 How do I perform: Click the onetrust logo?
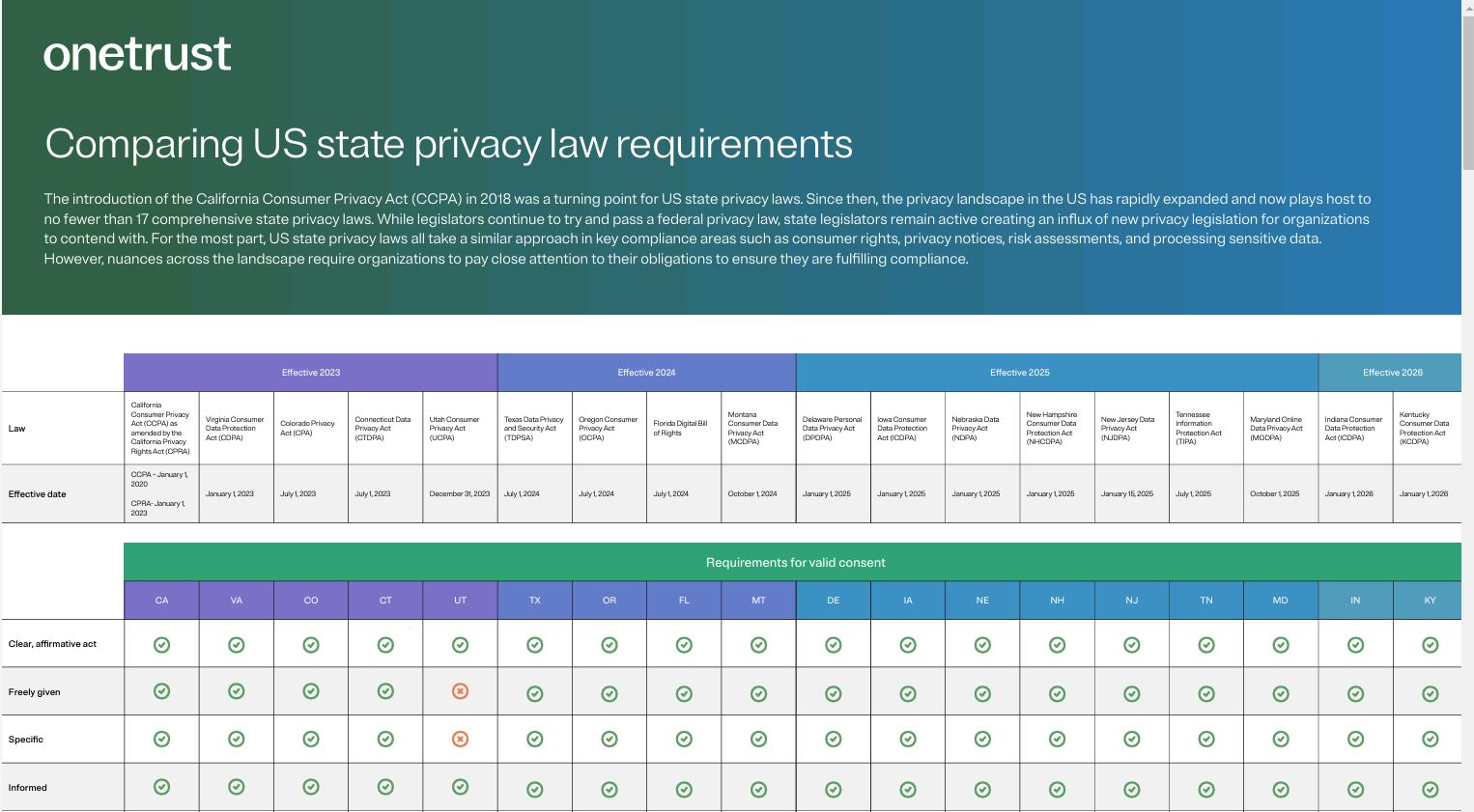pyautogui.click(x=136, y=55)
